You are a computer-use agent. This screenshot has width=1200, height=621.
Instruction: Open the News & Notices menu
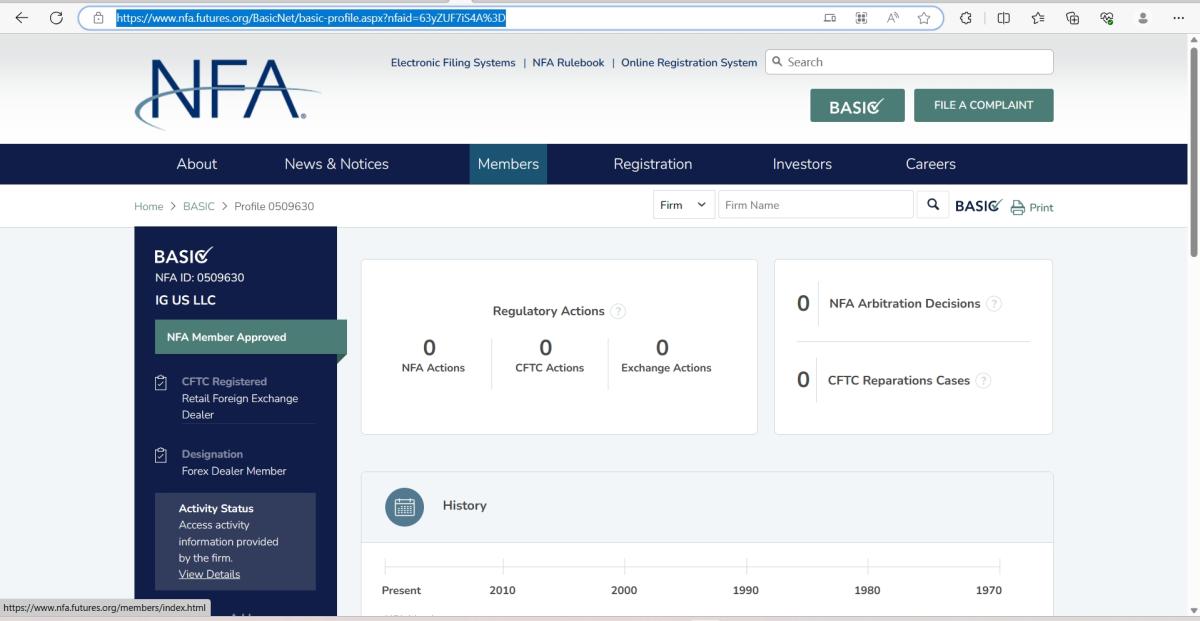pos(336,164)
